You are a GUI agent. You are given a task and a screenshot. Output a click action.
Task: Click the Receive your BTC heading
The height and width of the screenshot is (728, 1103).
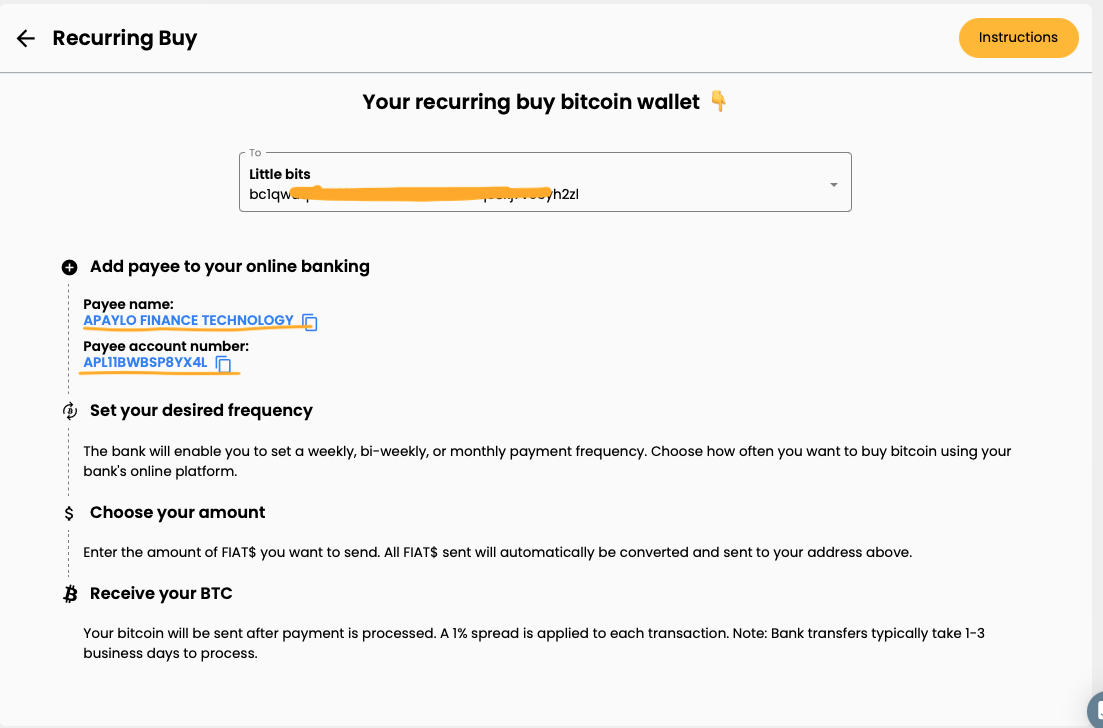pos(161,593)
